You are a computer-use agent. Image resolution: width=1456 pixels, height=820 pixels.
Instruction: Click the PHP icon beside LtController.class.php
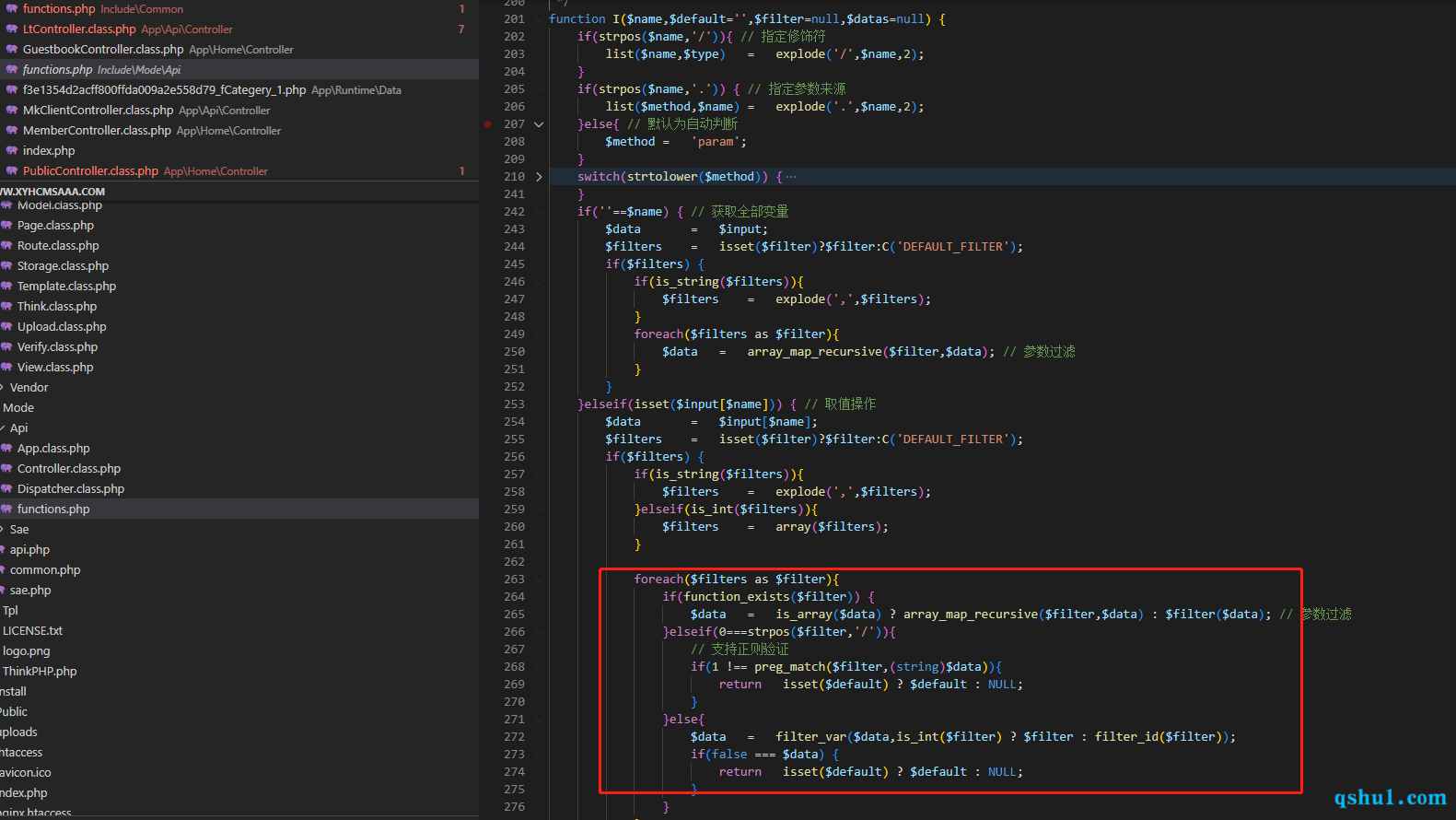click(12, 29)
